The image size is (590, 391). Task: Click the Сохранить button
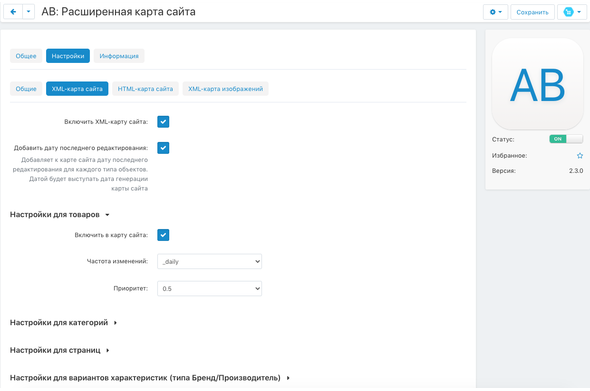532,12
